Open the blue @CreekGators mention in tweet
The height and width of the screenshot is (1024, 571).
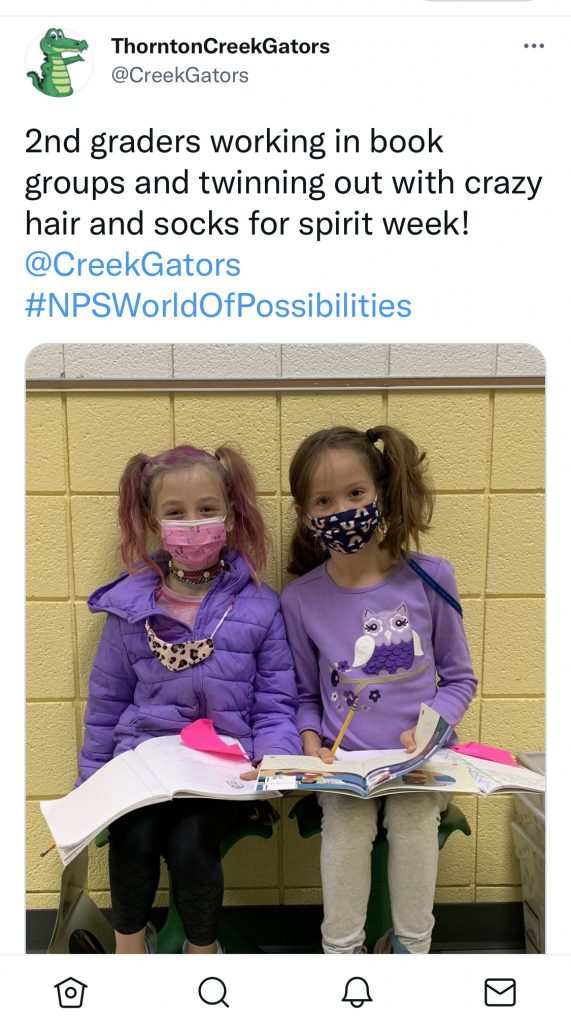point(133,265)
